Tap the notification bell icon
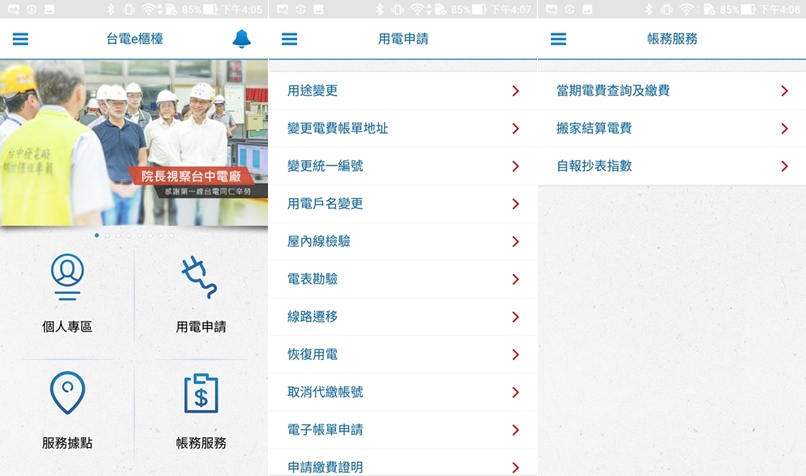The height and width of the screenshot is (476, 806). point(241,39)
